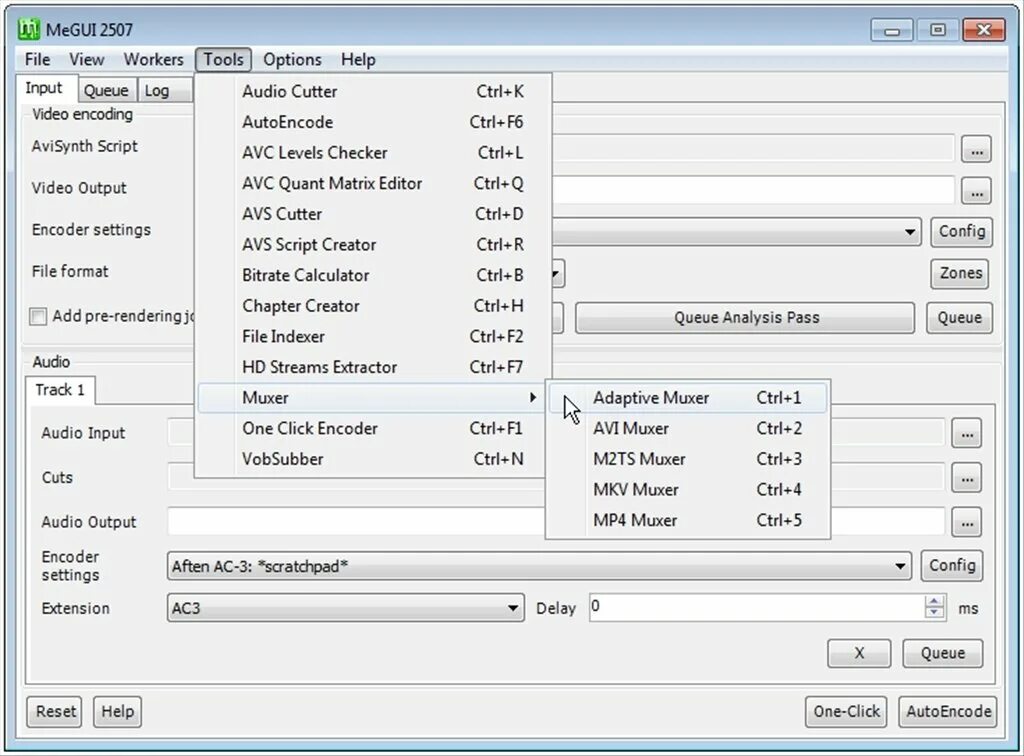Select MP4 Muxer
This screenshot has height=756, width=1024.
(688, 521)
